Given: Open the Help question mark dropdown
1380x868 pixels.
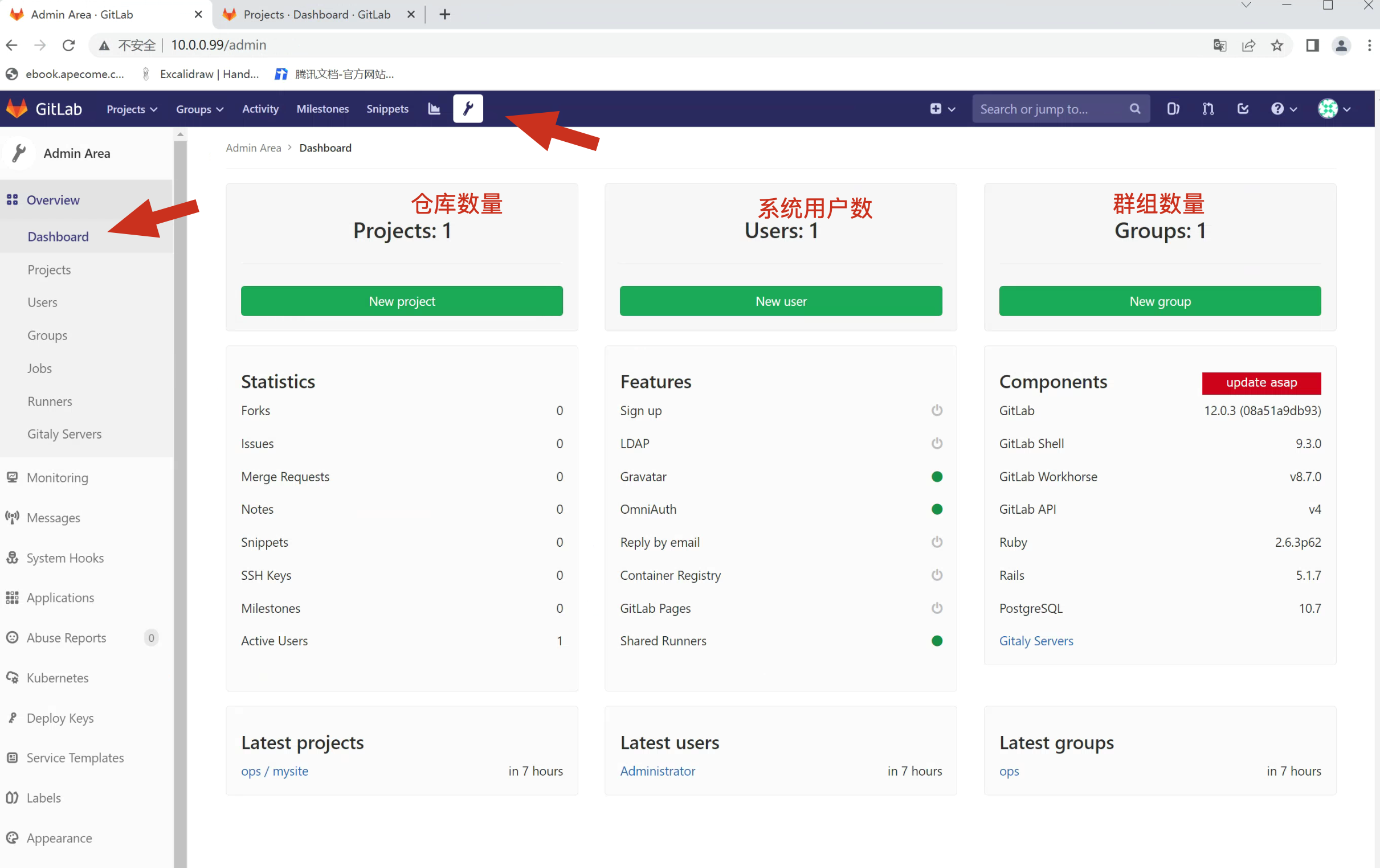Looking at the screenshot, I should coord(1283,109).
